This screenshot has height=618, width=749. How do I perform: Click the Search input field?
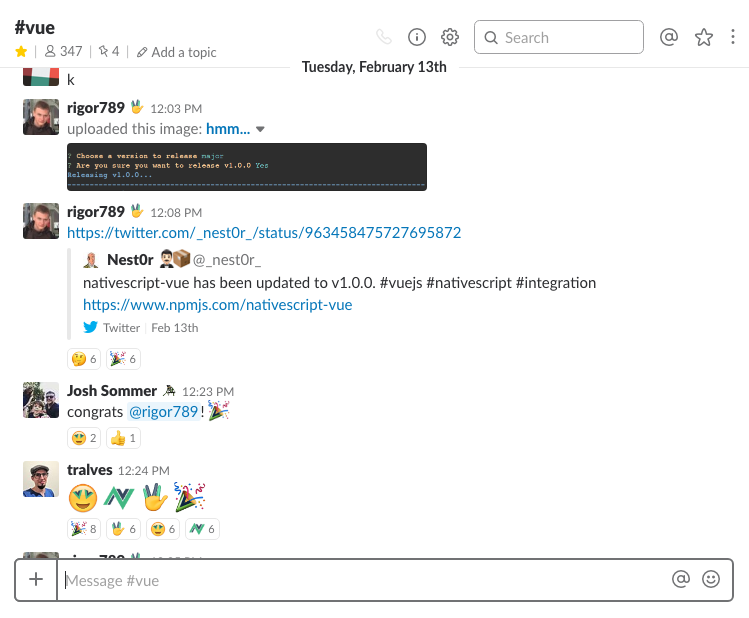point(558,37)
